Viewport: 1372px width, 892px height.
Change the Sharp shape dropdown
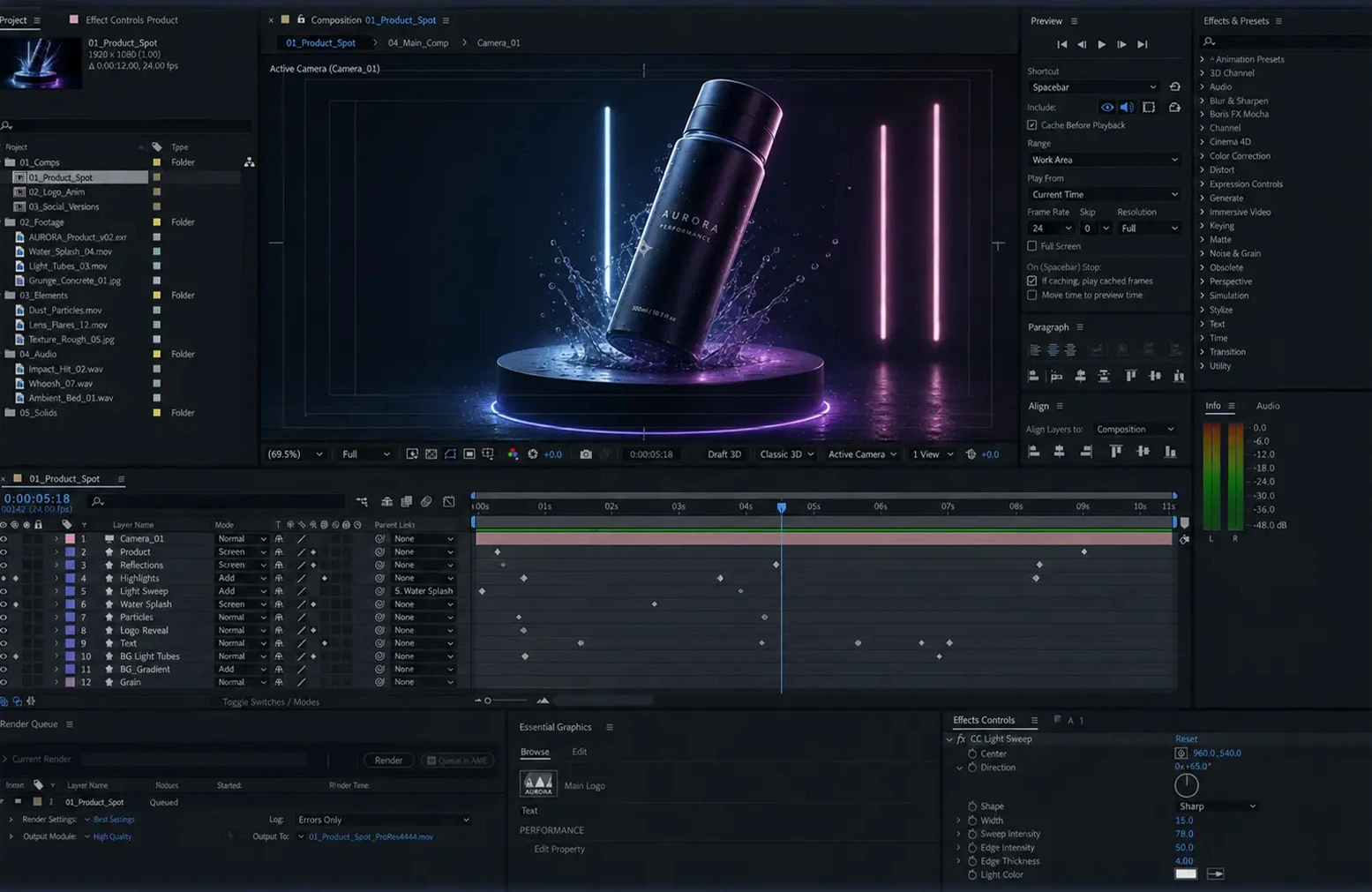(1217, 806)
